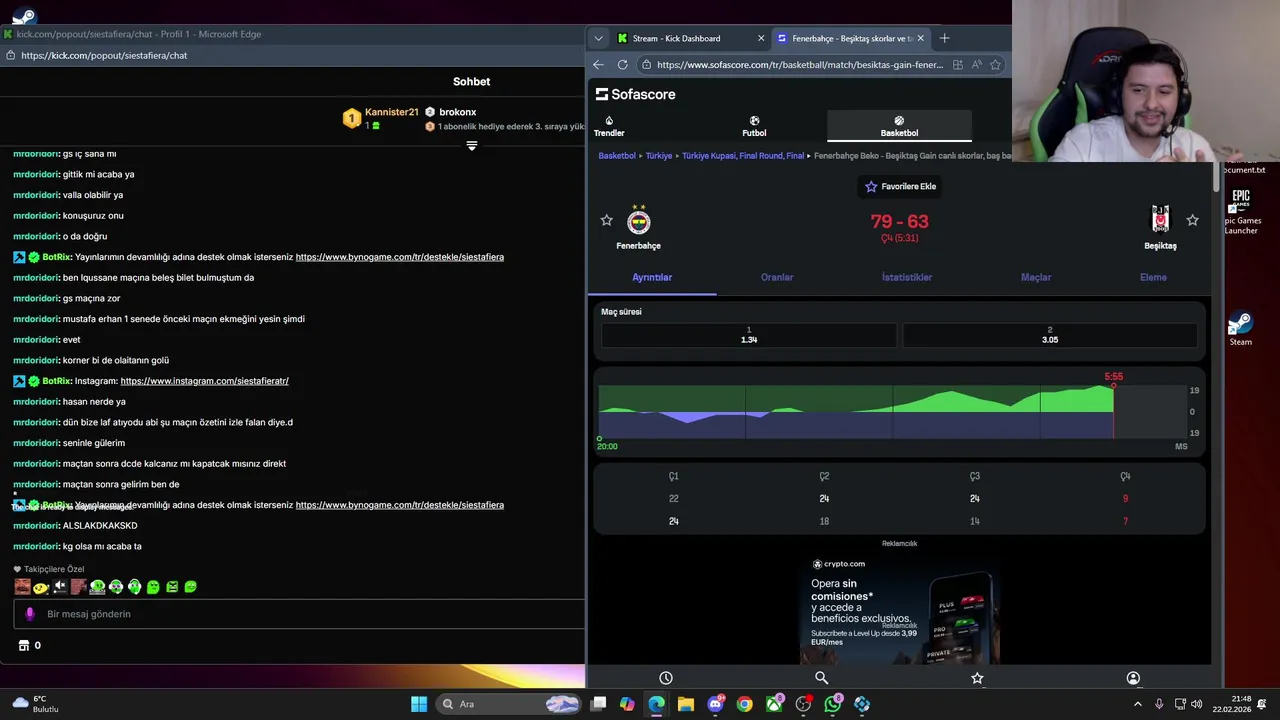The width and height of the screenshot is (1280, 720).
Task: Open the Türkiye breadcrumb link
Action: pyautogui.click(x=659, y=156)
